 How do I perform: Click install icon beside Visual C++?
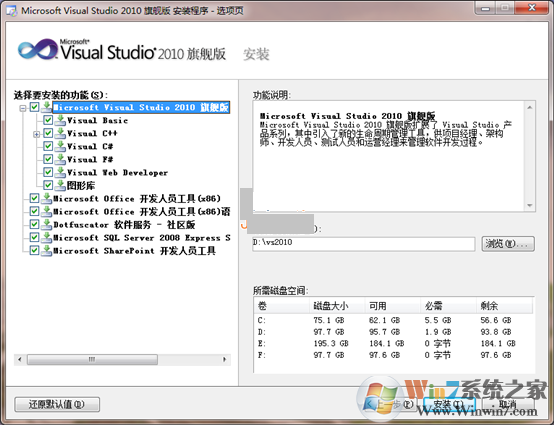(x=60, y=133)
